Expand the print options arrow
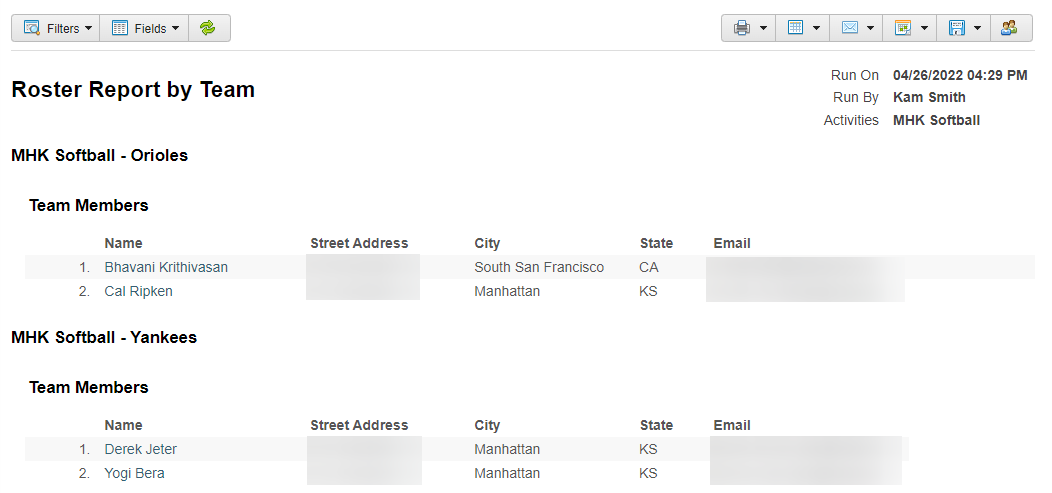This screenshot has height=493, width=1052. [x=763, y=29]
